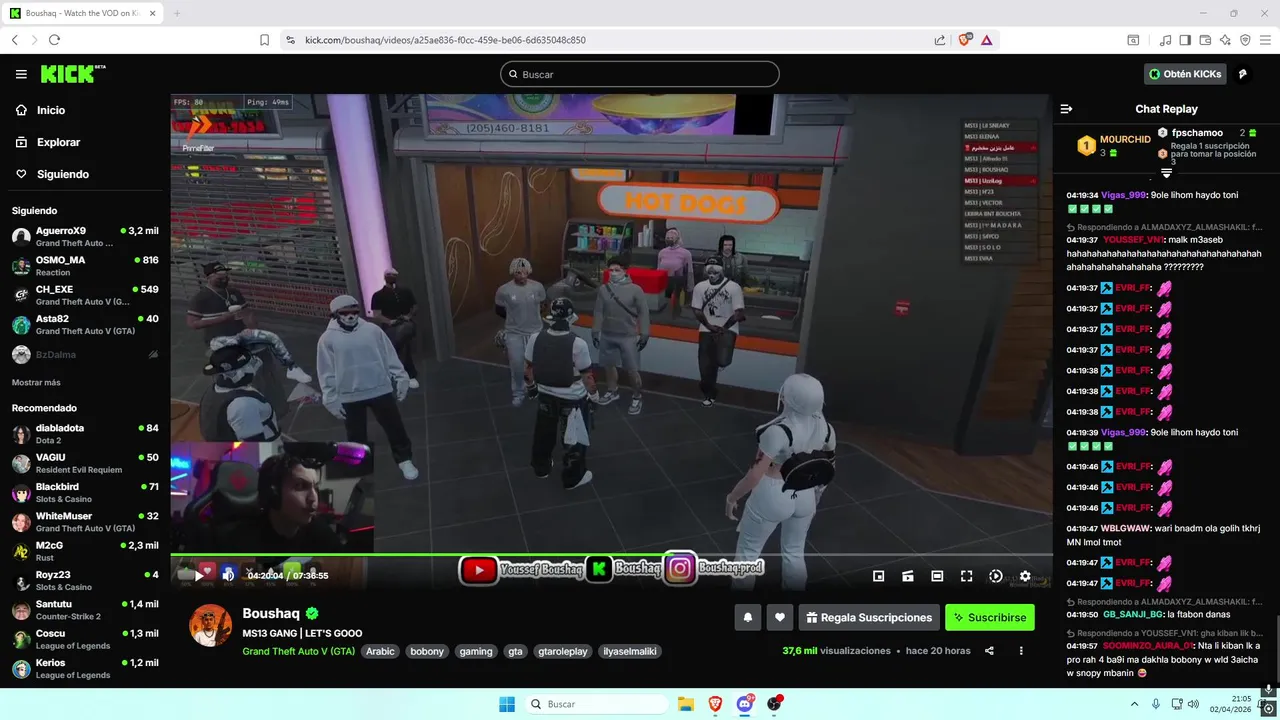
Task: Open the Kick hamburger sidebar menu
Action: pyautogui.click(x=21, y=74)
